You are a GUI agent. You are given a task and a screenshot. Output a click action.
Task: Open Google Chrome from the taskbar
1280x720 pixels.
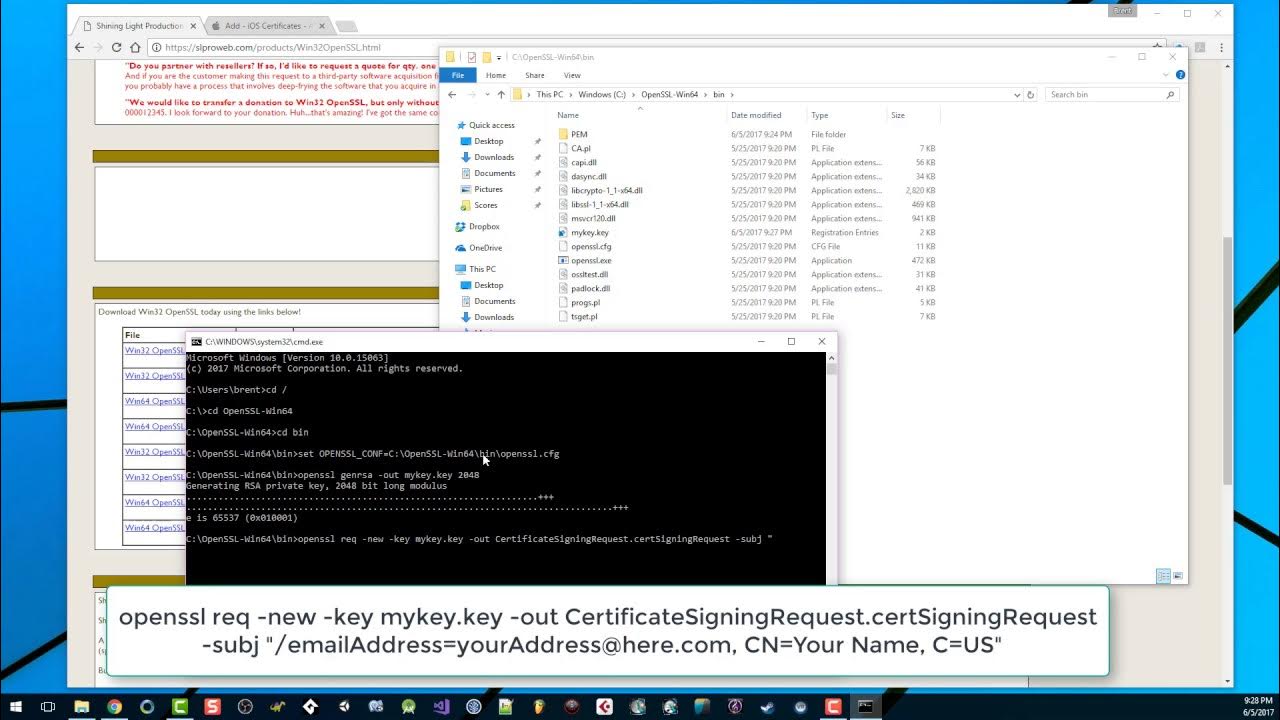click(x=114, y=707)
